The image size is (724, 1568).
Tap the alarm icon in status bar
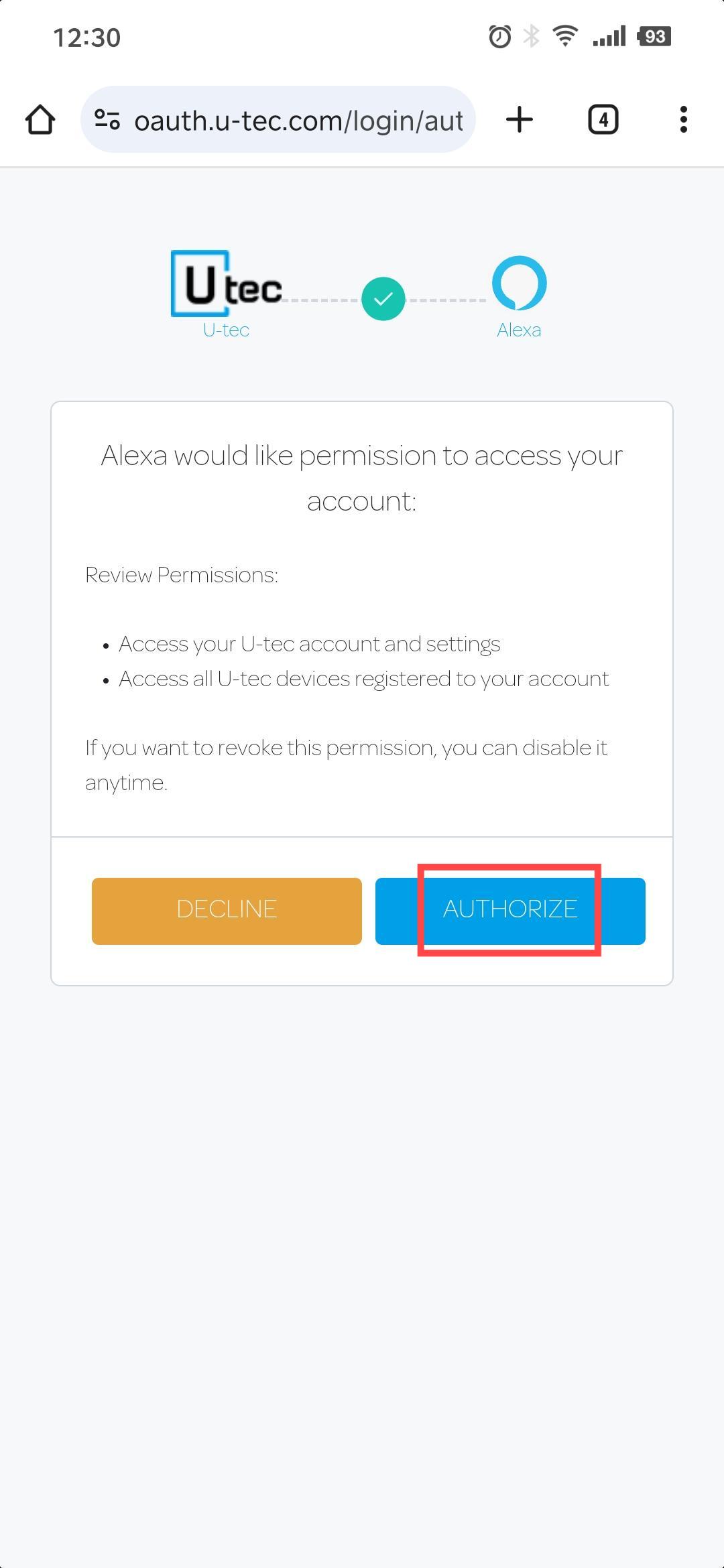[x=499, y=36]
